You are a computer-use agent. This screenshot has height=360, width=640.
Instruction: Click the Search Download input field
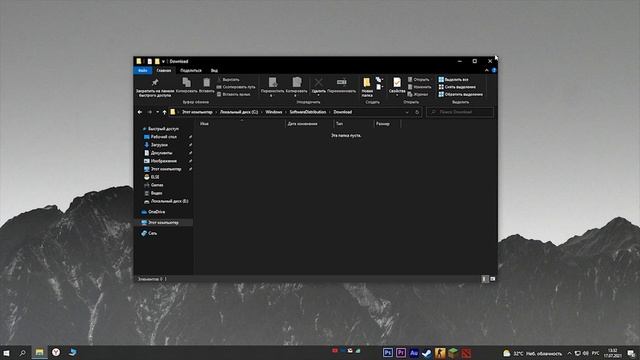pos(460,112)
